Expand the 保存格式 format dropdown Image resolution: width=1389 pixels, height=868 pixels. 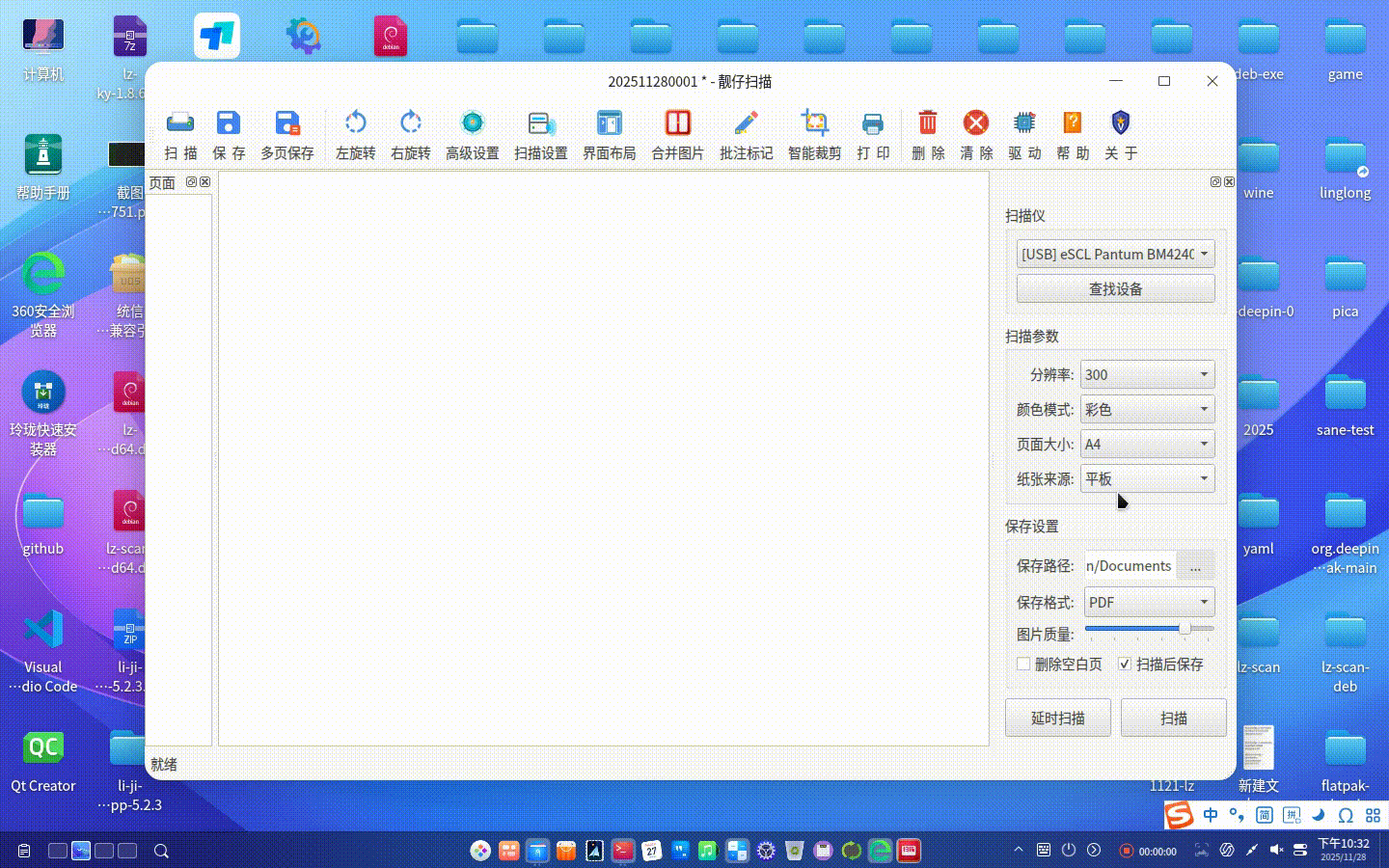(x=1149, y=602)
